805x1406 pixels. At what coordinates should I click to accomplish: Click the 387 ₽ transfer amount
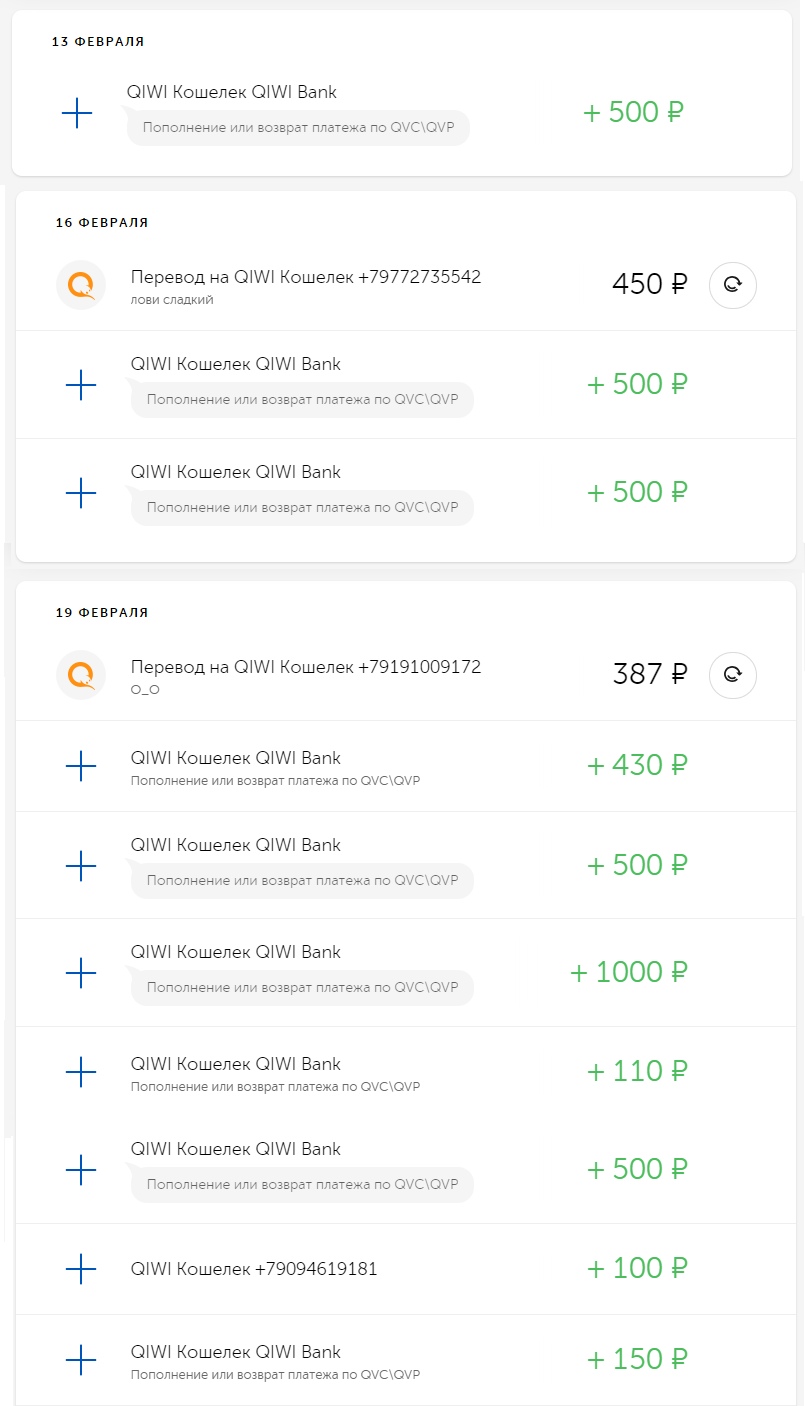649,675
